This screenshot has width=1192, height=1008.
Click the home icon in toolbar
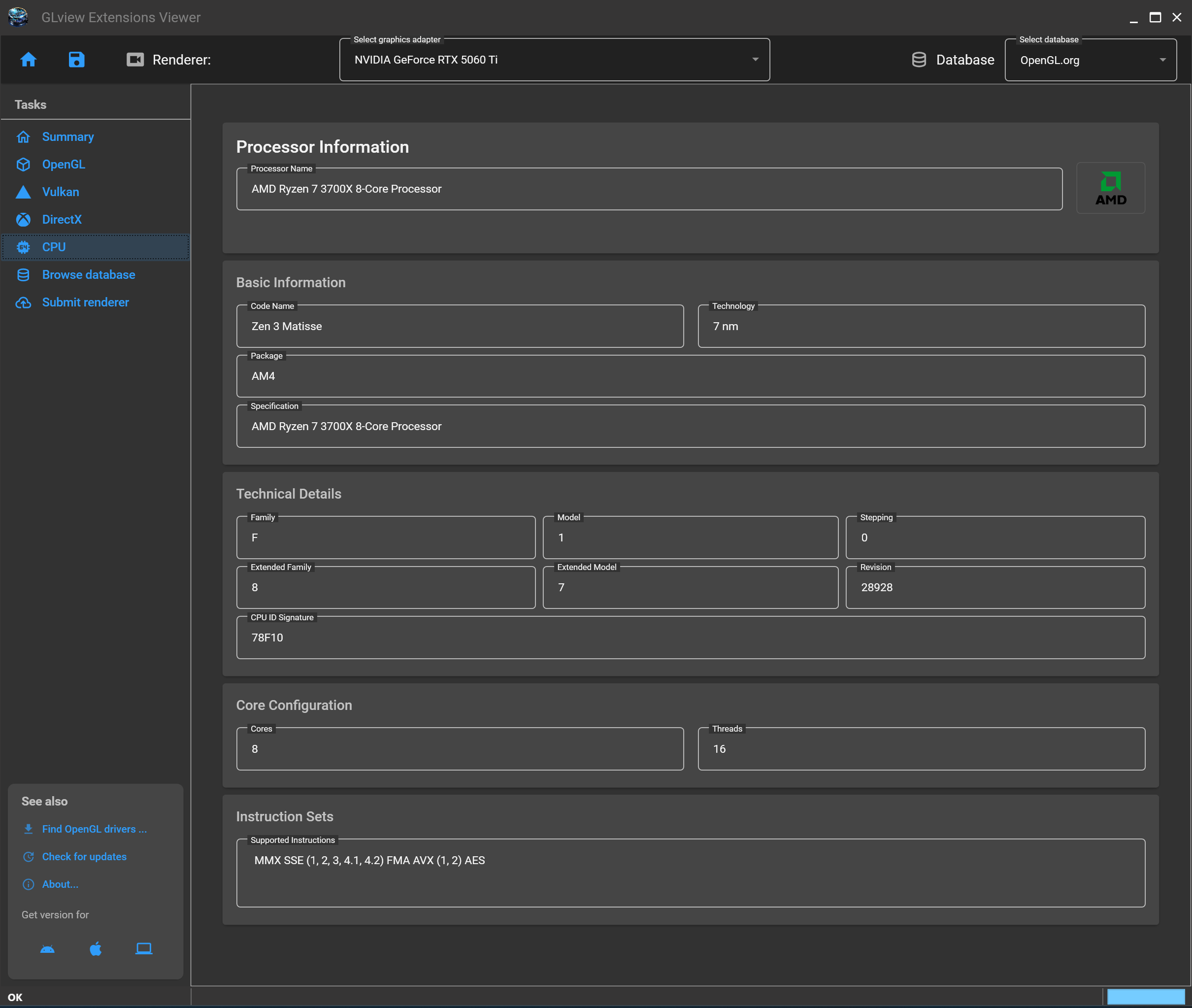coord(28,60)
